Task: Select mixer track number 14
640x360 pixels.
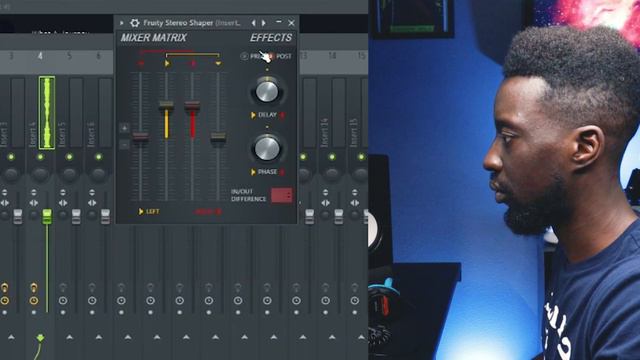Action: click(x=332, y=56)
